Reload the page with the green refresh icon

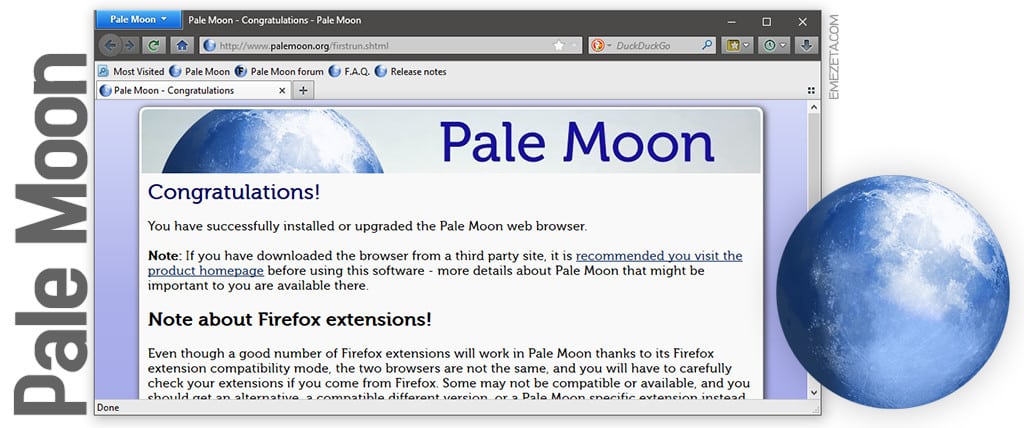[154, 45]
